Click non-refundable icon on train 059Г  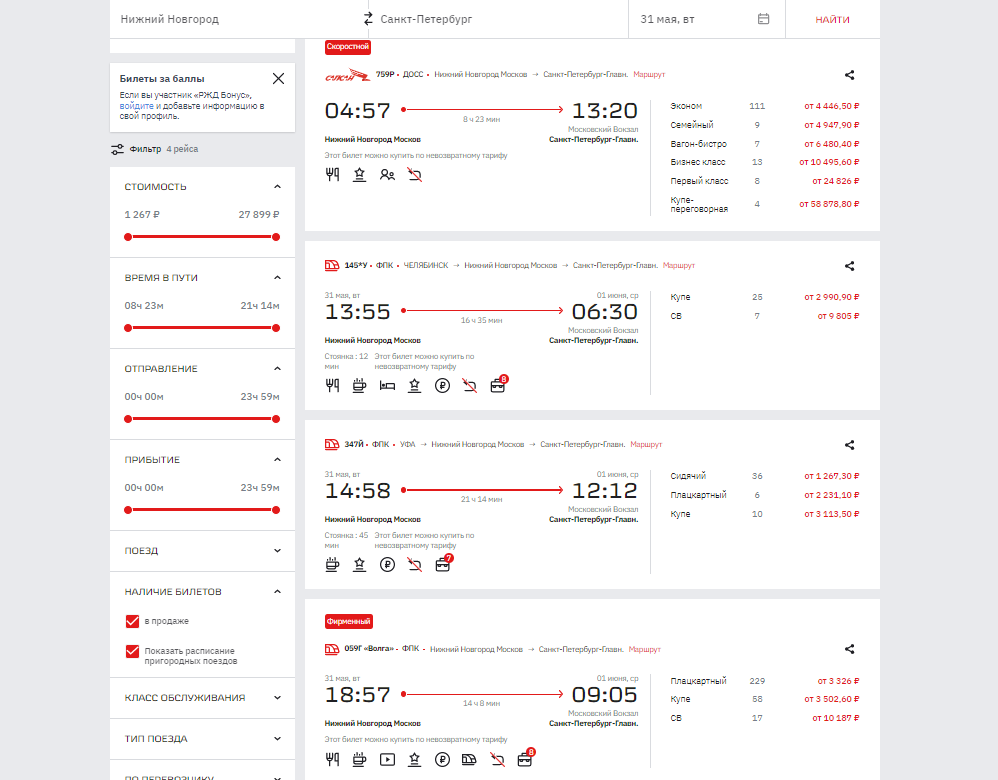click(x=497, y=759)
